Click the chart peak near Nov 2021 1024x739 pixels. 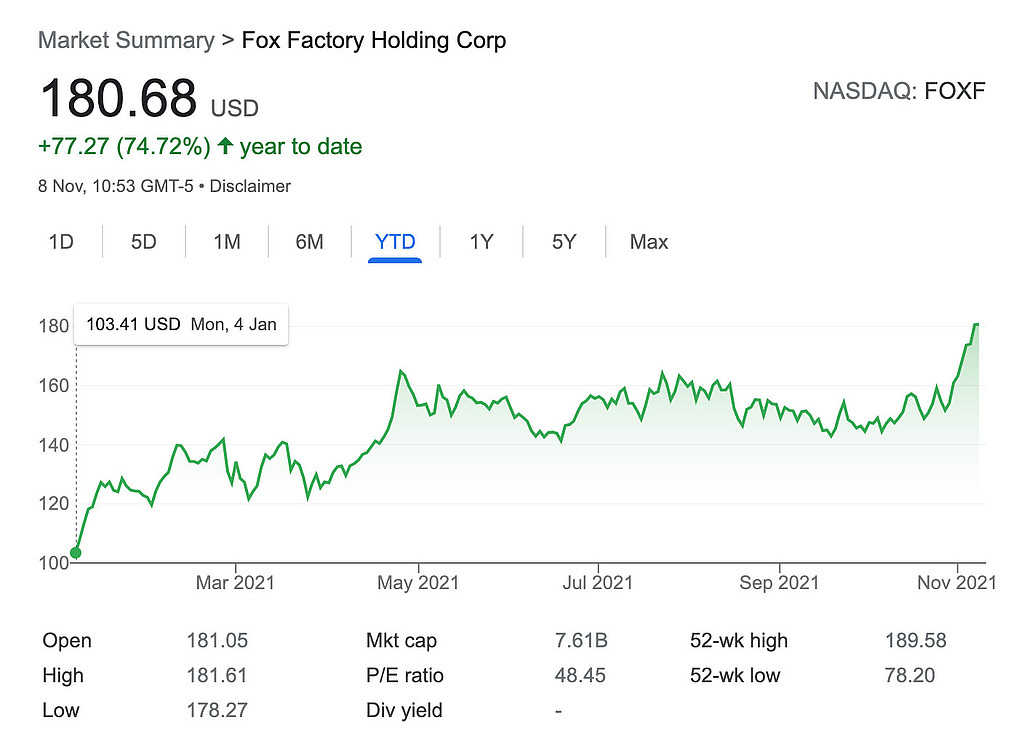pyautogui.click(x=976, y=324)
